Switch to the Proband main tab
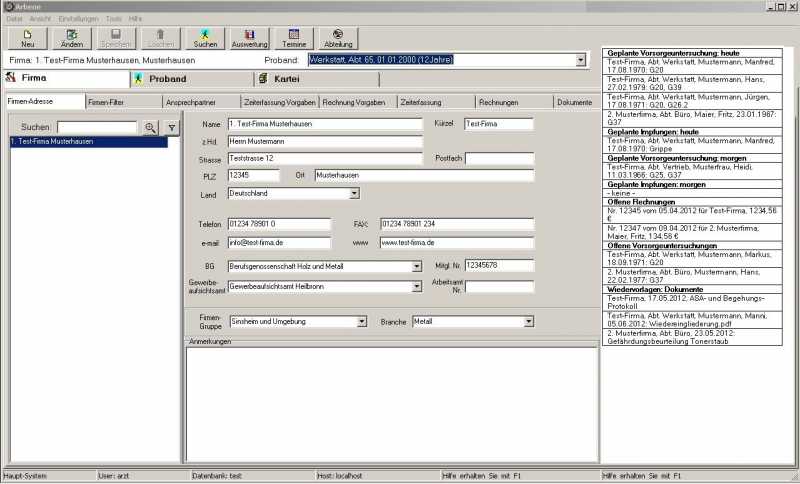This screenshot has width=800, height=484. point(190,78)
